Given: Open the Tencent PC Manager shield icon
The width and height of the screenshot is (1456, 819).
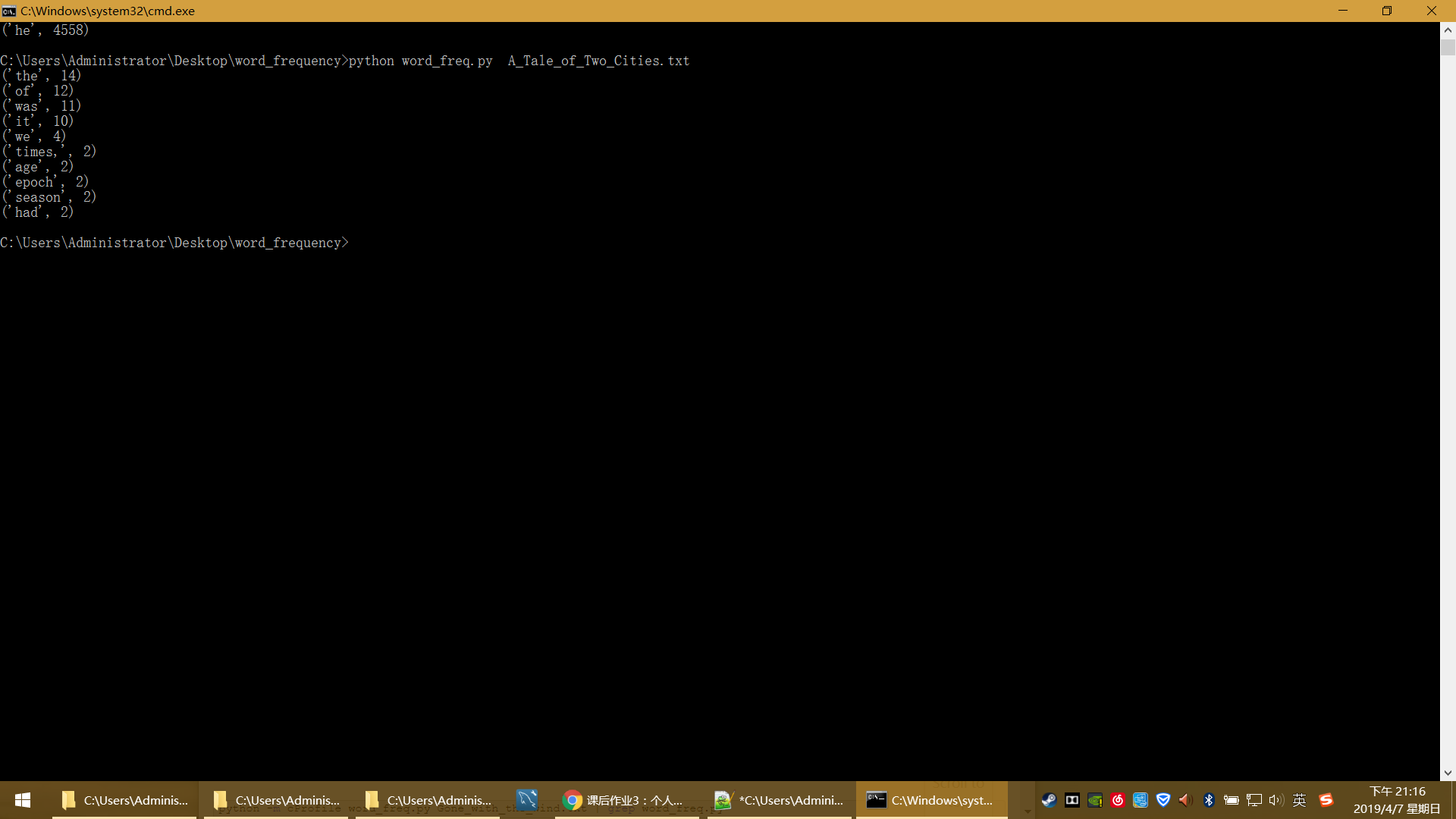Looking at the screenshot, I should pyautogui.click(x=1163, y=800).
